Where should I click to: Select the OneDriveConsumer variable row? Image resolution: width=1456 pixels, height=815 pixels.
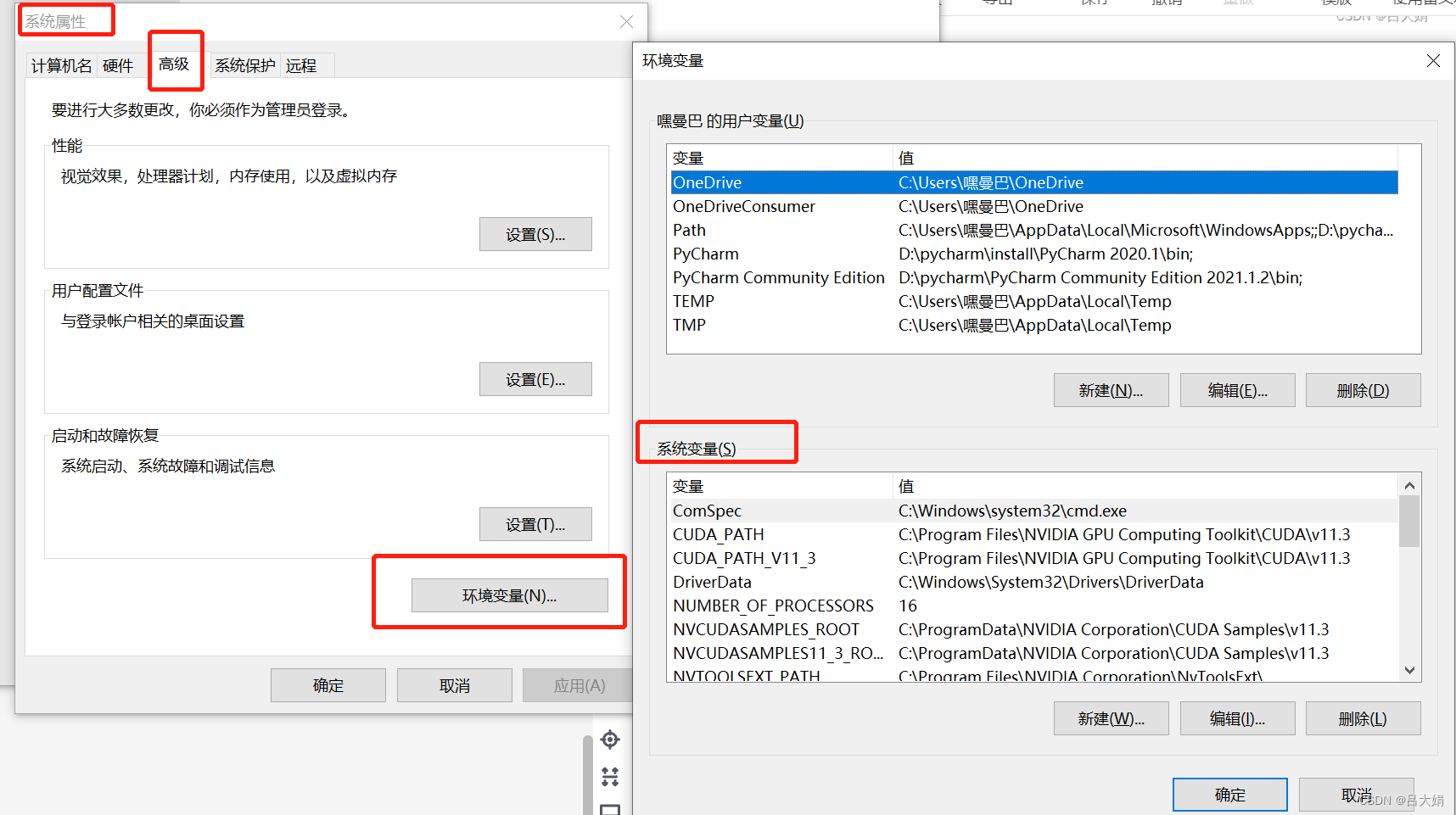(1033, 206)
